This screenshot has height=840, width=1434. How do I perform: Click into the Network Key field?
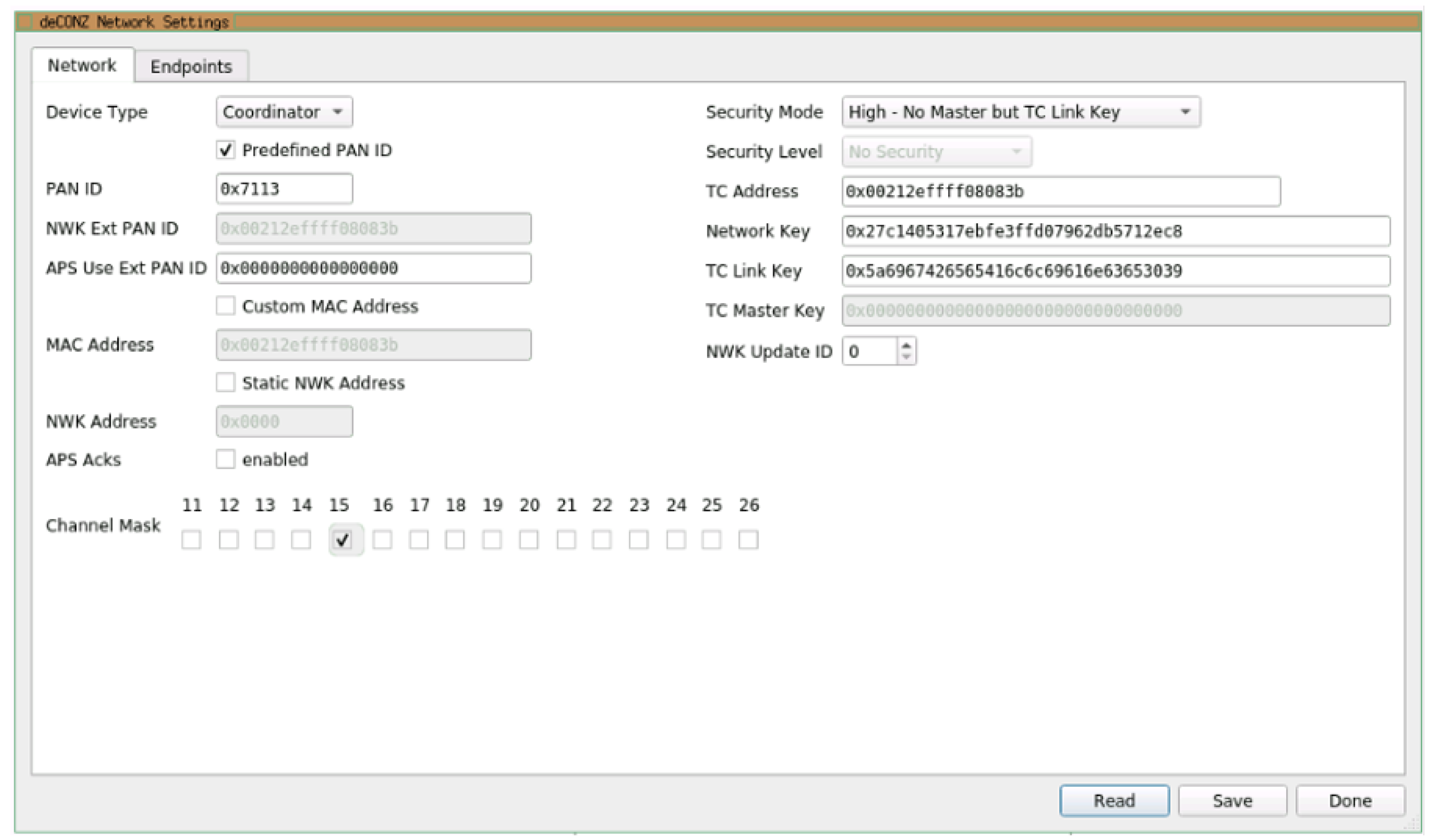1115,231
